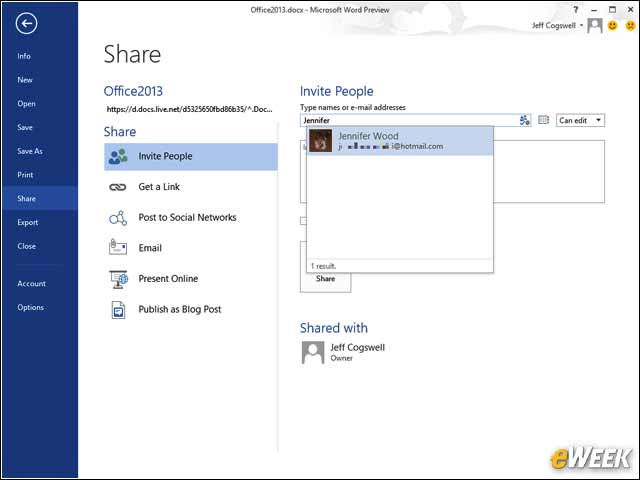Click the document URL text
This screenshot has width=640, height=480.
pos(189,109)
